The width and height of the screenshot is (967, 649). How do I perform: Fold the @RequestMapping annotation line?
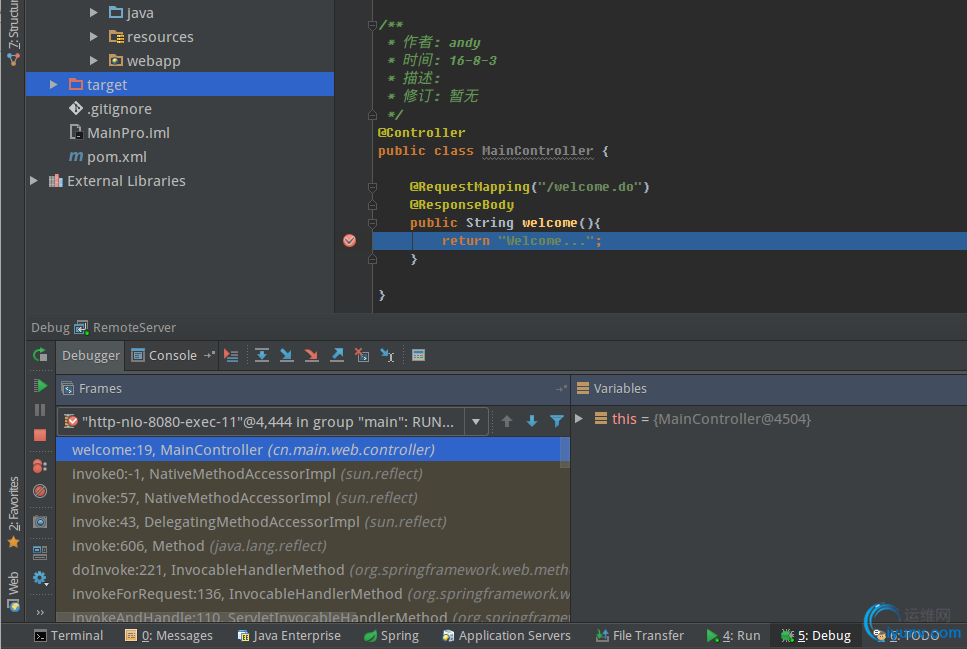pos(372,187)
